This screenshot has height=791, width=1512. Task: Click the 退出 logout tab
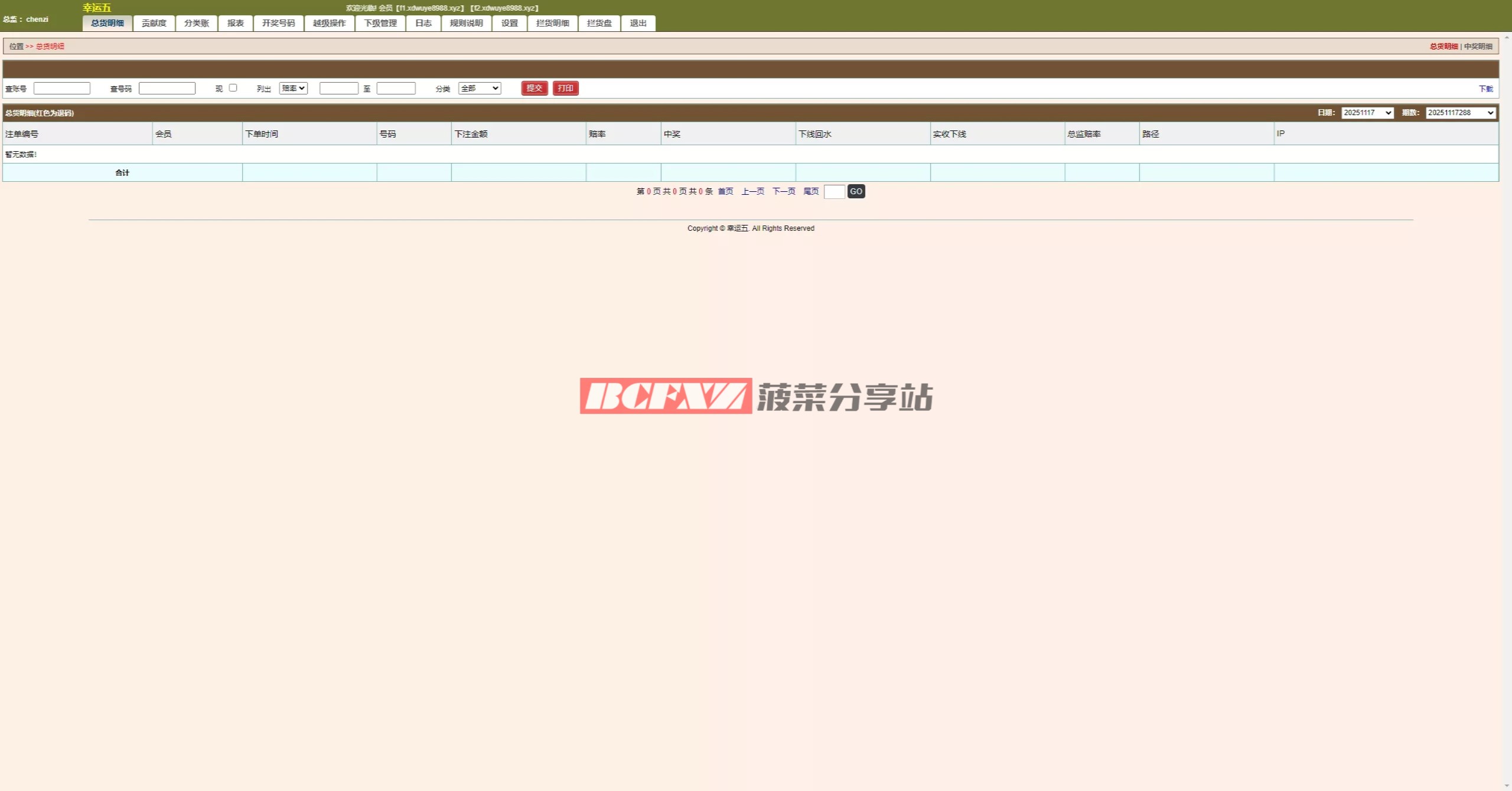point(638,23)
